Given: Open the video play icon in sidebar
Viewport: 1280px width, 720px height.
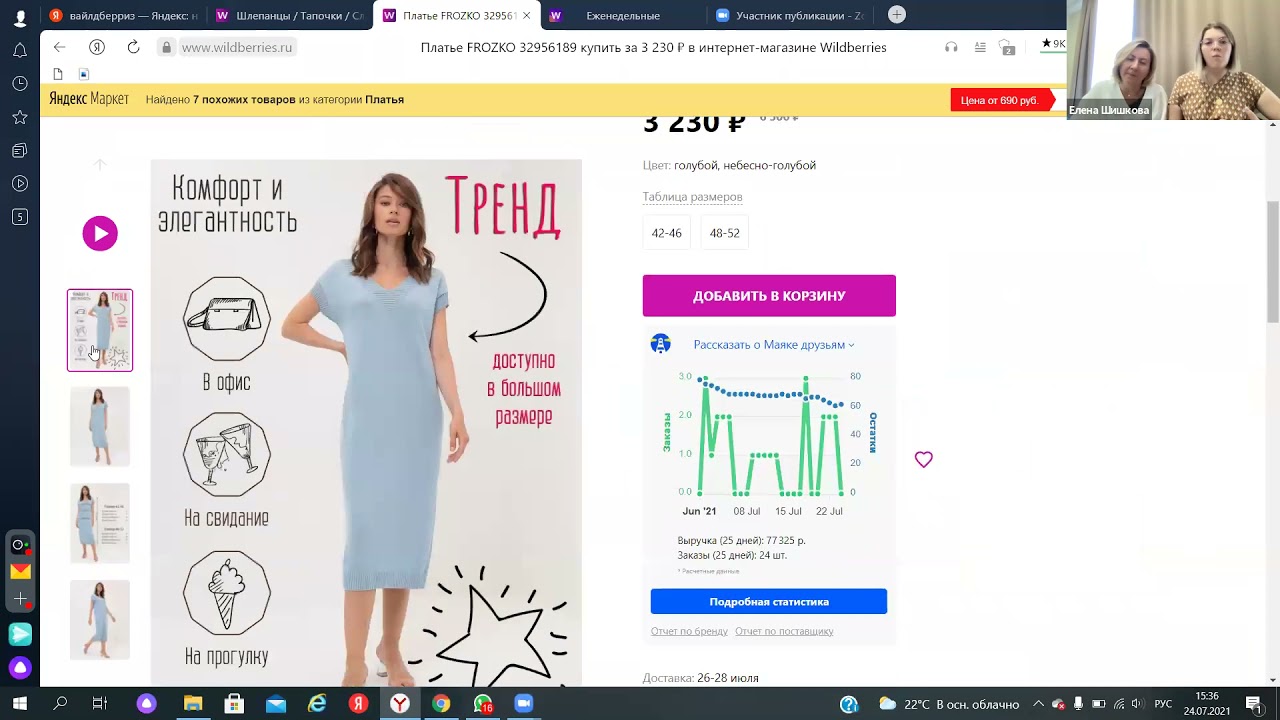Looking at the screenshot, I should [20, 183].
